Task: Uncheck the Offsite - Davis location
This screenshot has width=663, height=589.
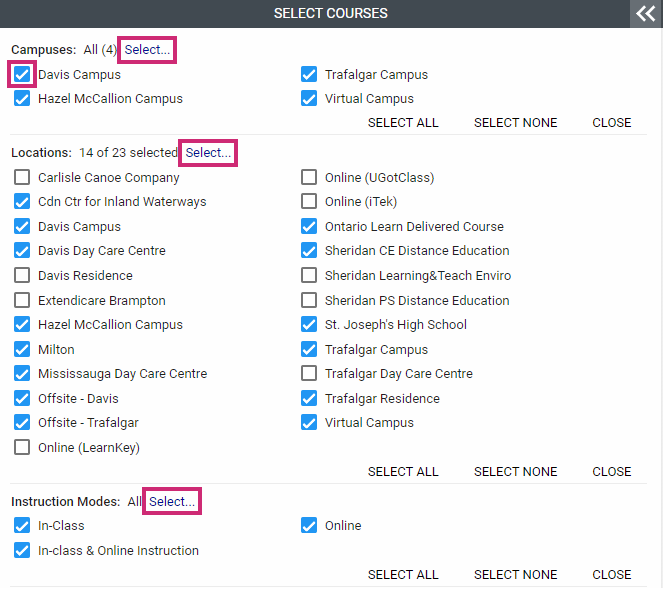Action: [22, 399]
